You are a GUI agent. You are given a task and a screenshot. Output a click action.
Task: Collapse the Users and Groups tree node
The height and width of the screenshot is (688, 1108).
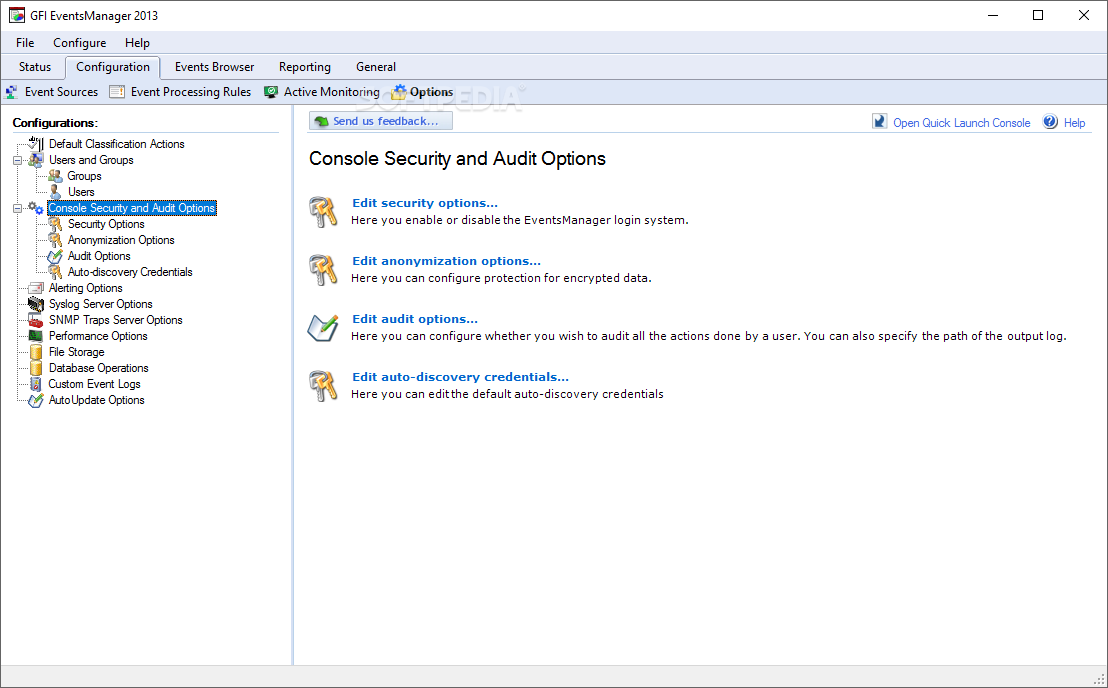[18, 160]
